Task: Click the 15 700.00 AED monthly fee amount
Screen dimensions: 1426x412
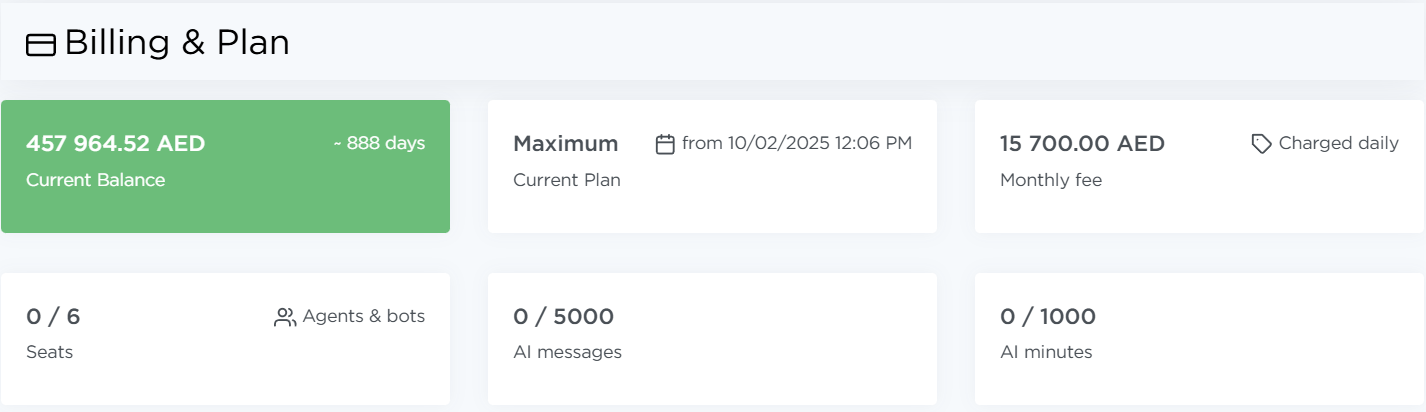Action: 1082,143
